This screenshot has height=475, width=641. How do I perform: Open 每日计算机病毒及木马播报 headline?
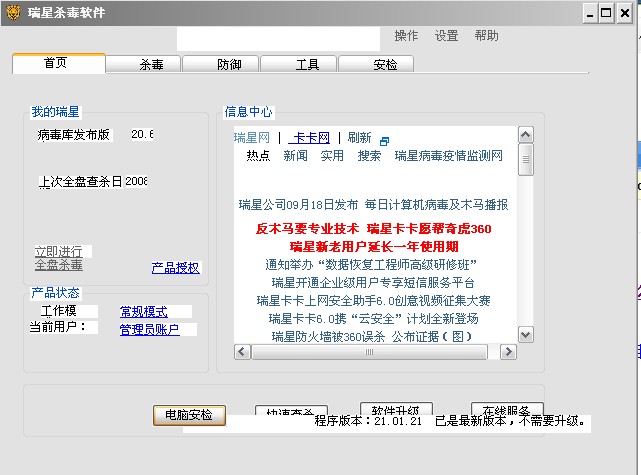437,204
